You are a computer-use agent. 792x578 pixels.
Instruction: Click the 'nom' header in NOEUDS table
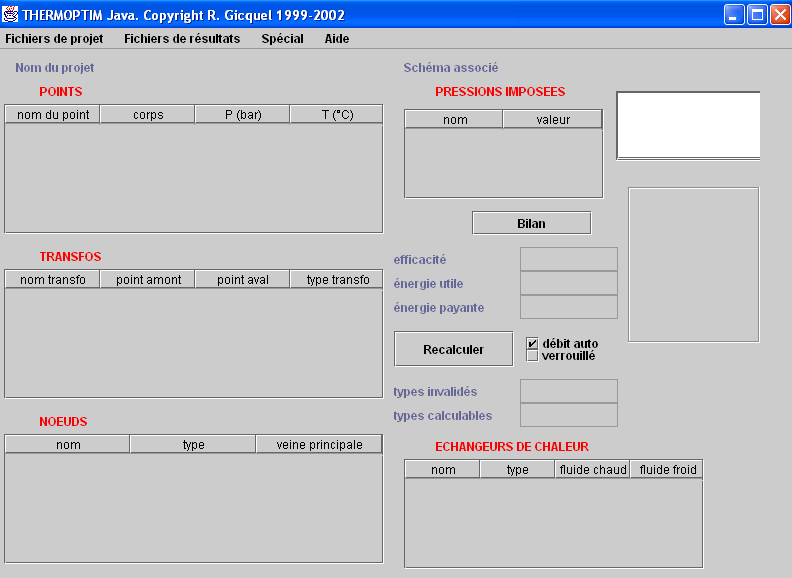[68, 445]
